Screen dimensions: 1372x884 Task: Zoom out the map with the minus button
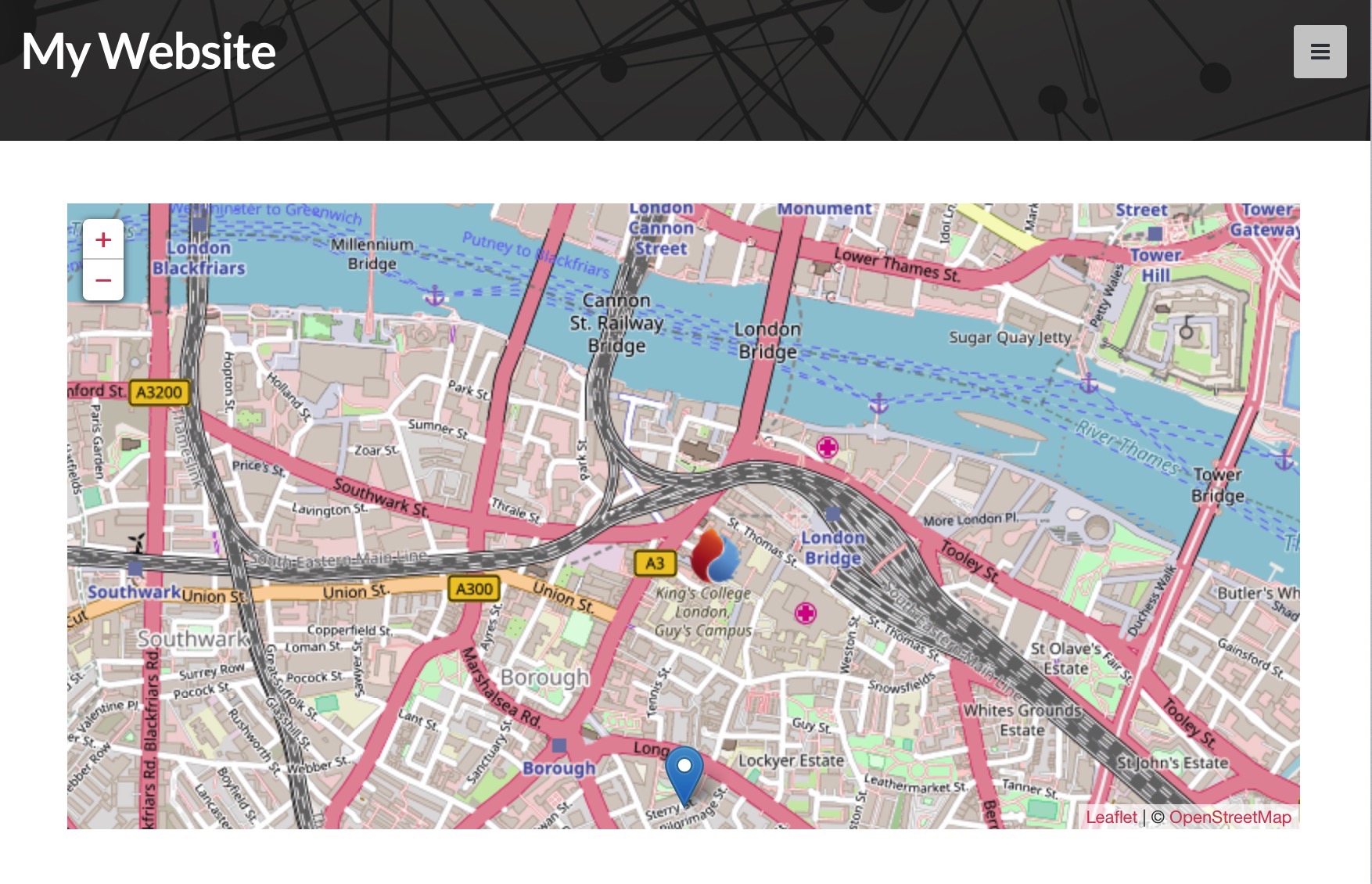103,280
